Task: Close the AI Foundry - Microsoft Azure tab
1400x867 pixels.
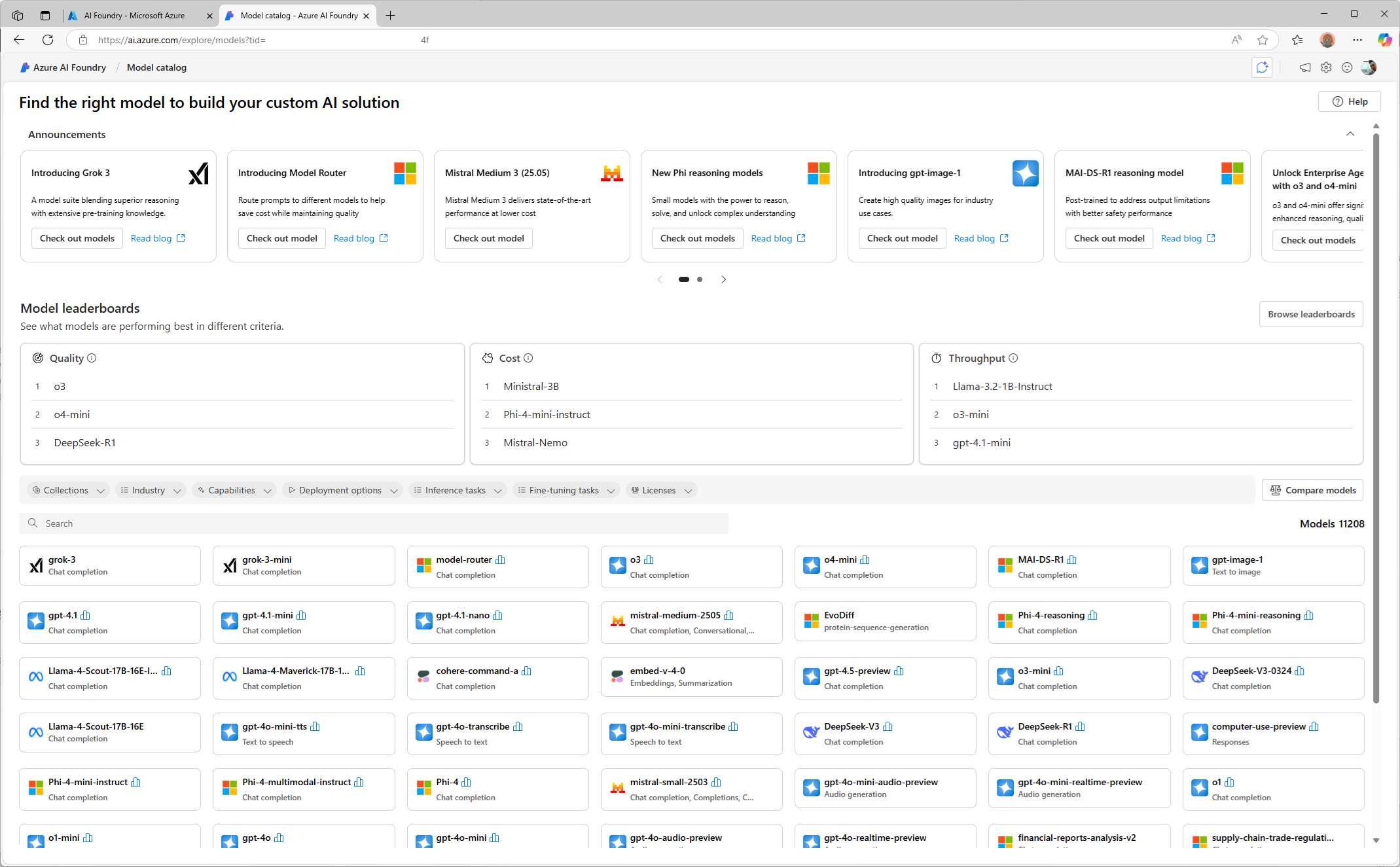Action: tap(209, 16)
